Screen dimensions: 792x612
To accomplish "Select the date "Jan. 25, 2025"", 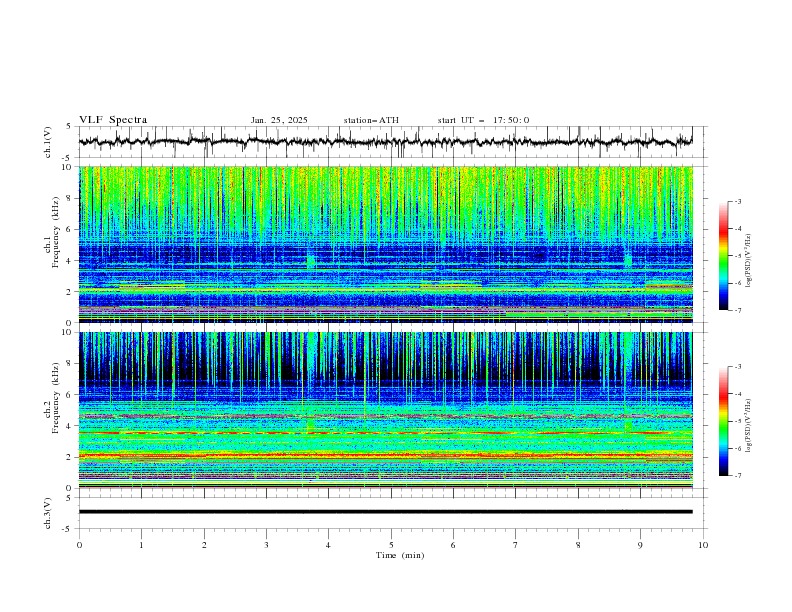I will [279, 120].
